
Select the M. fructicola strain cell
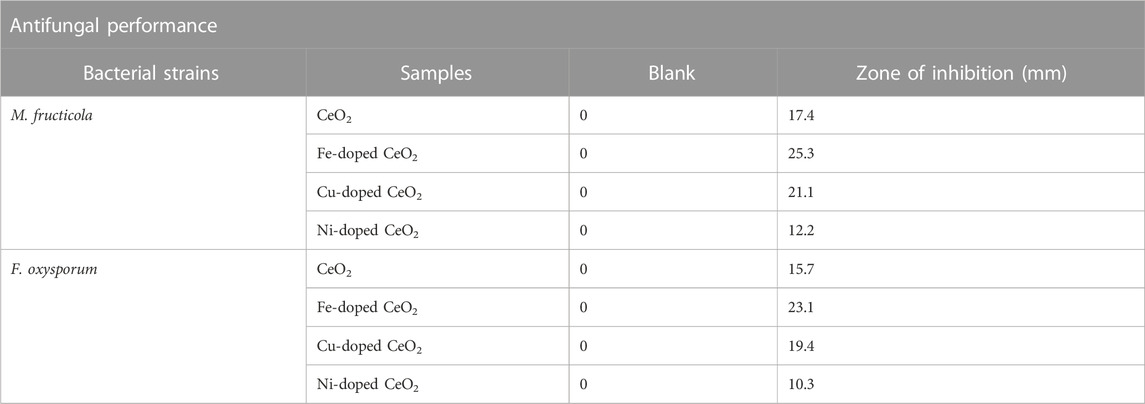[50, 116]
